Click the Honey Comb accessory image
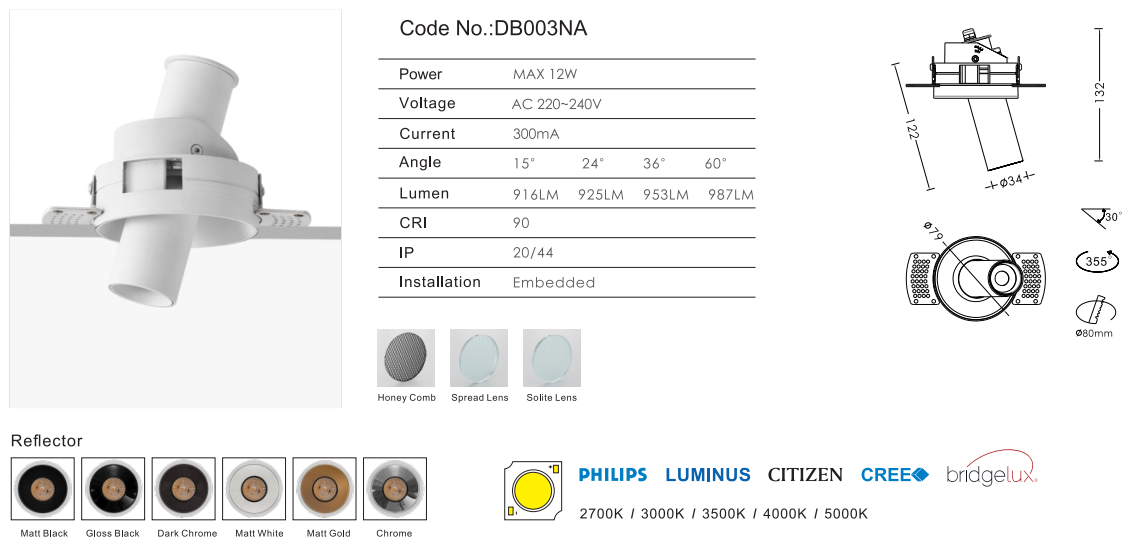 pos(406,358)
